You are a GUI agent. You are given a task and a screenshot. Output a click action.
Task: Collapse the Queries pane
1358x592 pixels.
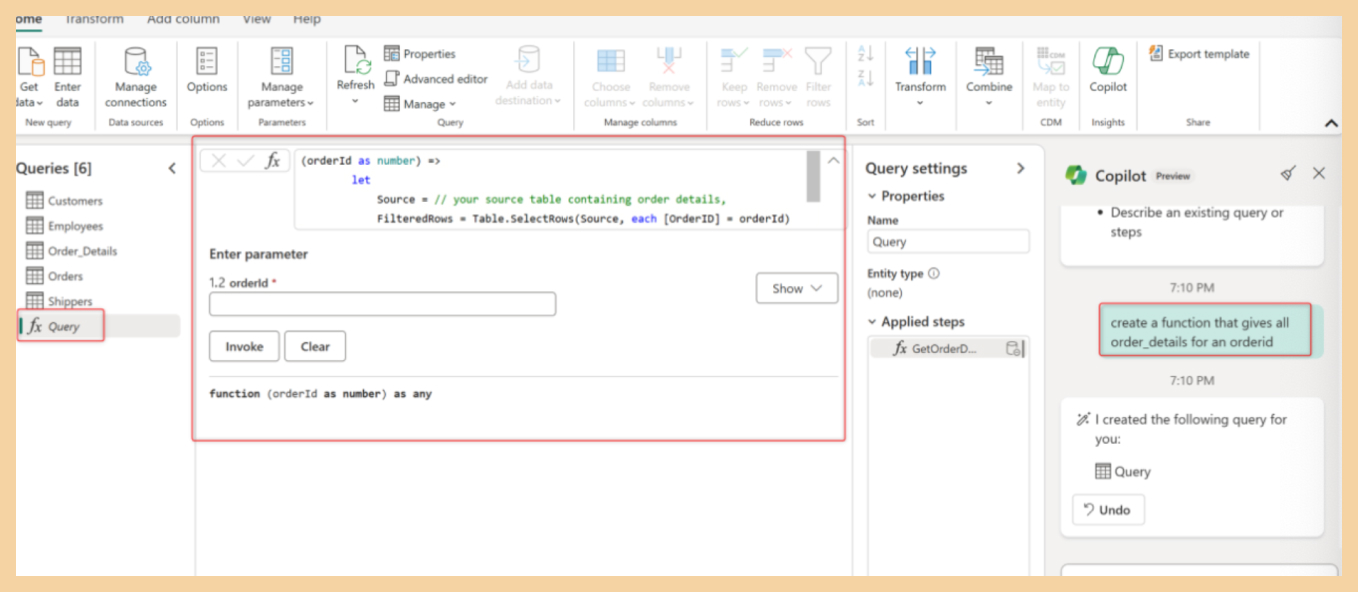click(x=171, y=168)
